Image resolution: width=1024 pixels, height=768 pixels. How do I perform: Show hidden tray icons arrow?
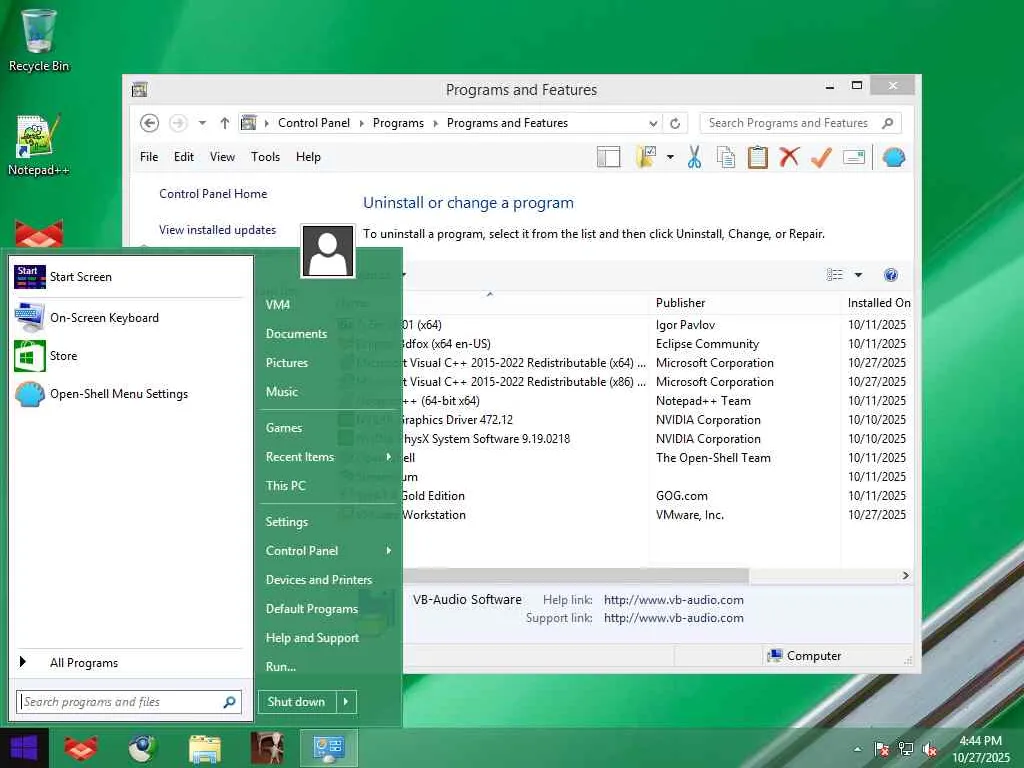(x=857, y=749)
